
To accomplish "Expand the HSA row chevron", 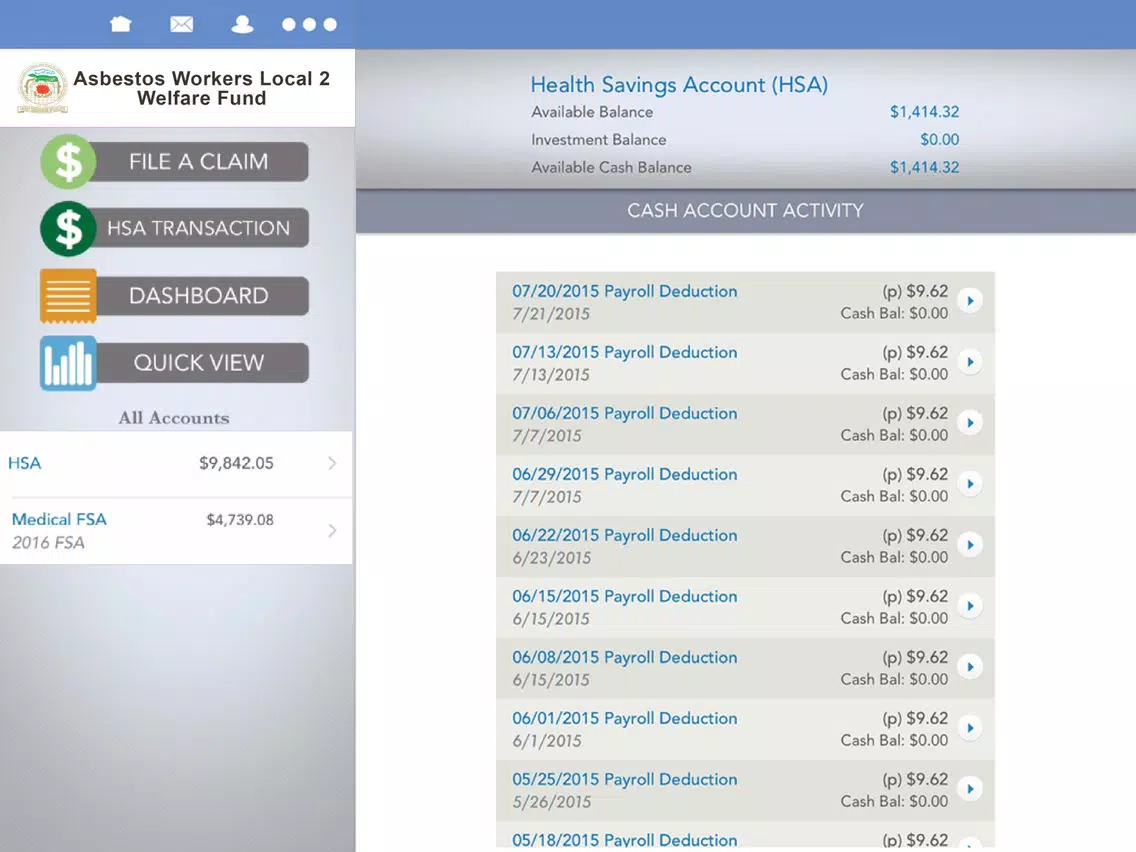I will tap(332, 463).
